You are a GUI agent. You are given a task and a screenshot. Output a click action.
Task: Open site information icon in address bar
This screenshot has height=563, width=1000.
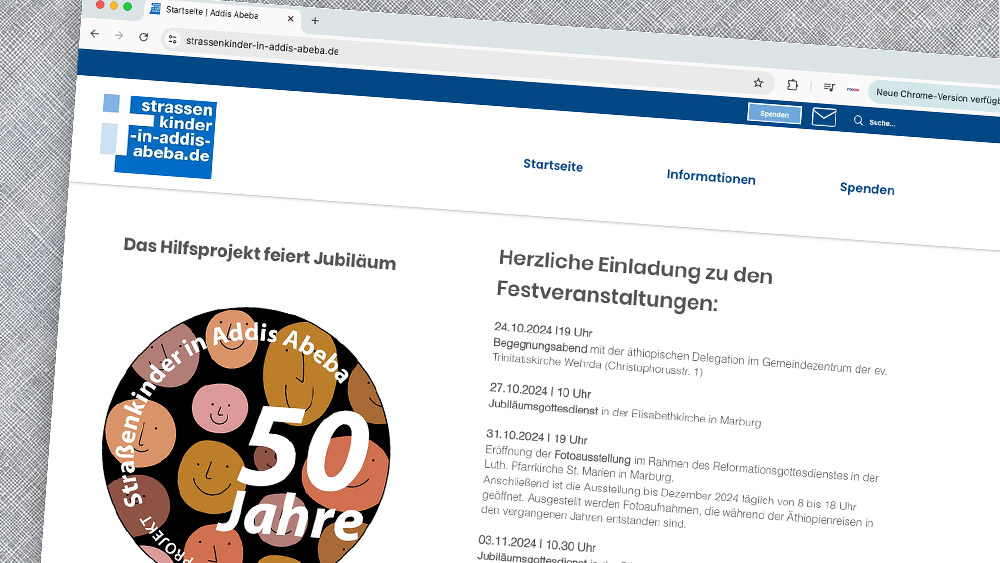coord(172,40)
